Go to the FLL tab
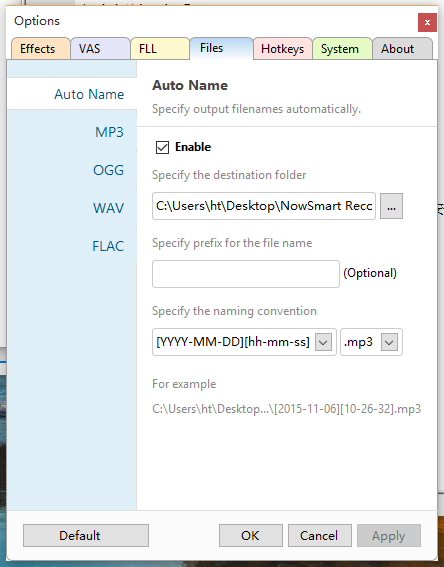Image resolution: width=444 pixels, height=567 pixels. (x=160, y=49)
